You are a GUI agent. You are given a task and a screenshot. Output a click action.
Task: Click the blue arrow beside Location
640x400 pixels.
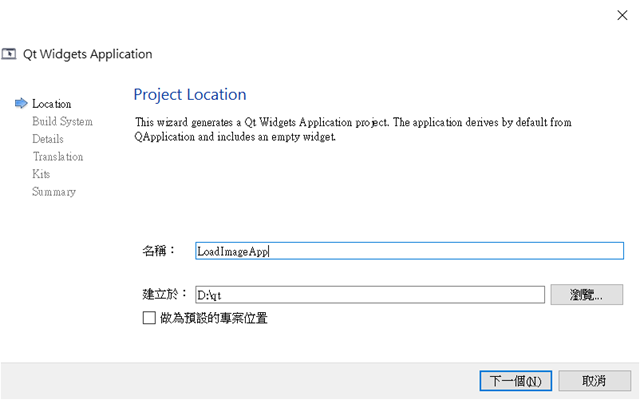point(21,104)
